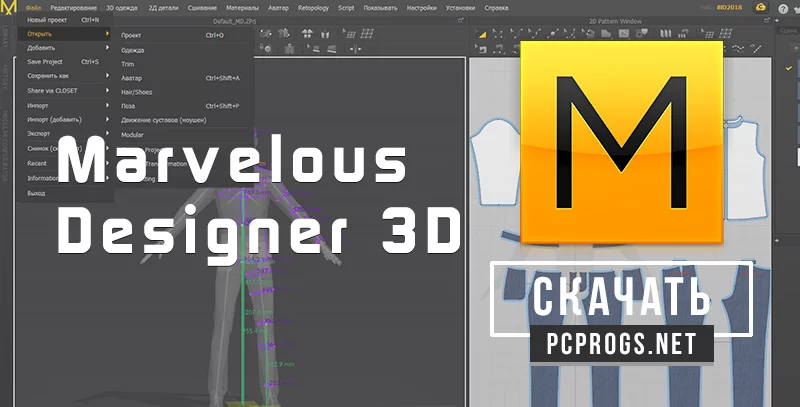Open the Справка menu
800x407 pixels.
pos(496,8)
